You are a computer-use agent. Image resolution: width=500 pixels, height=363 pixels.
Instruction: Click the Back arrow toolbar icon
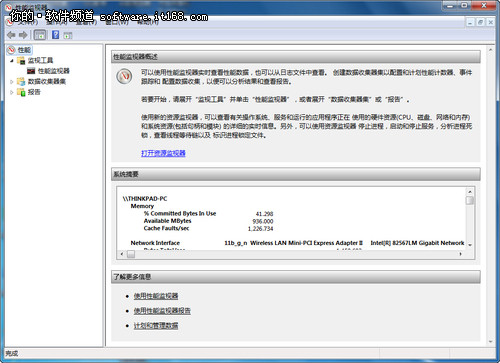[x=11, y=35]
